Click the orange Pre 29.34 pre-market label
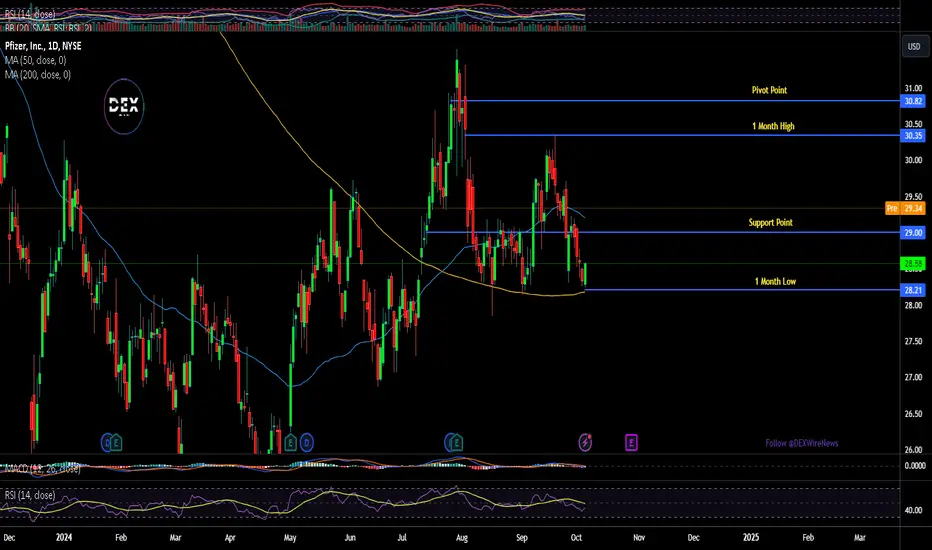932x550 pixels. (905, 208)
